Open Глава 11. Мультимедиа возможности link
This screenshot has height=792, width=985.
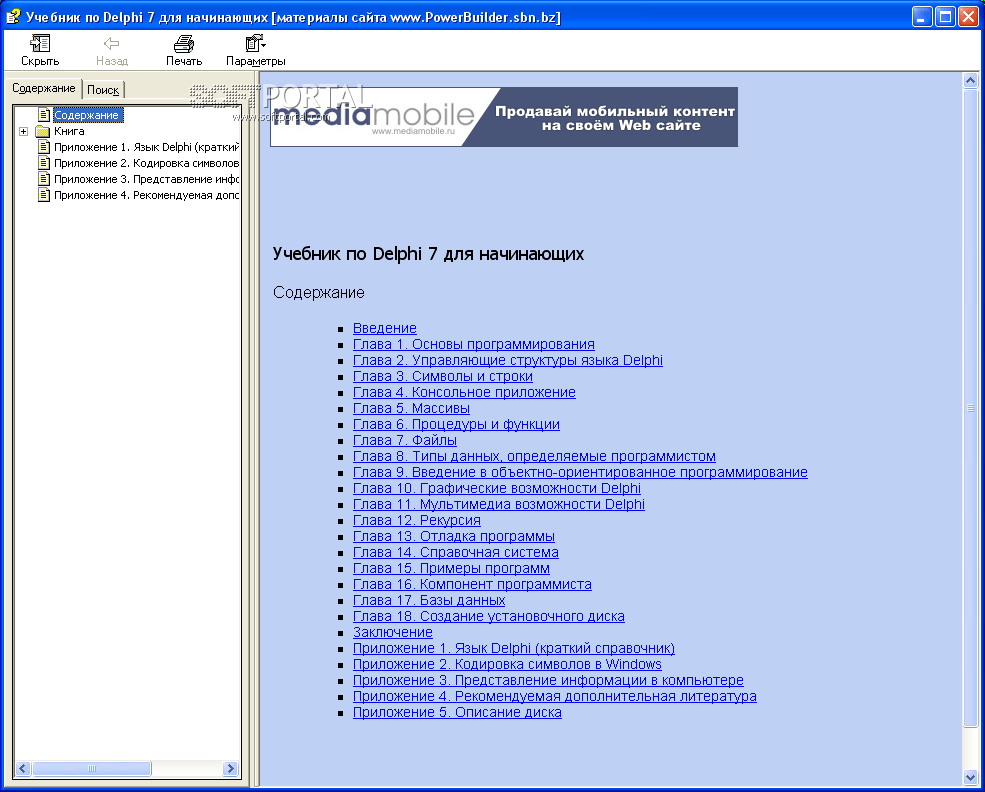[499, 504]
